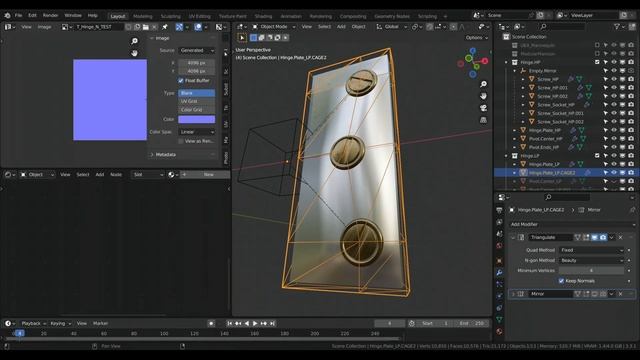Toggle camera view icon in 3D viewport

[484, 108]
